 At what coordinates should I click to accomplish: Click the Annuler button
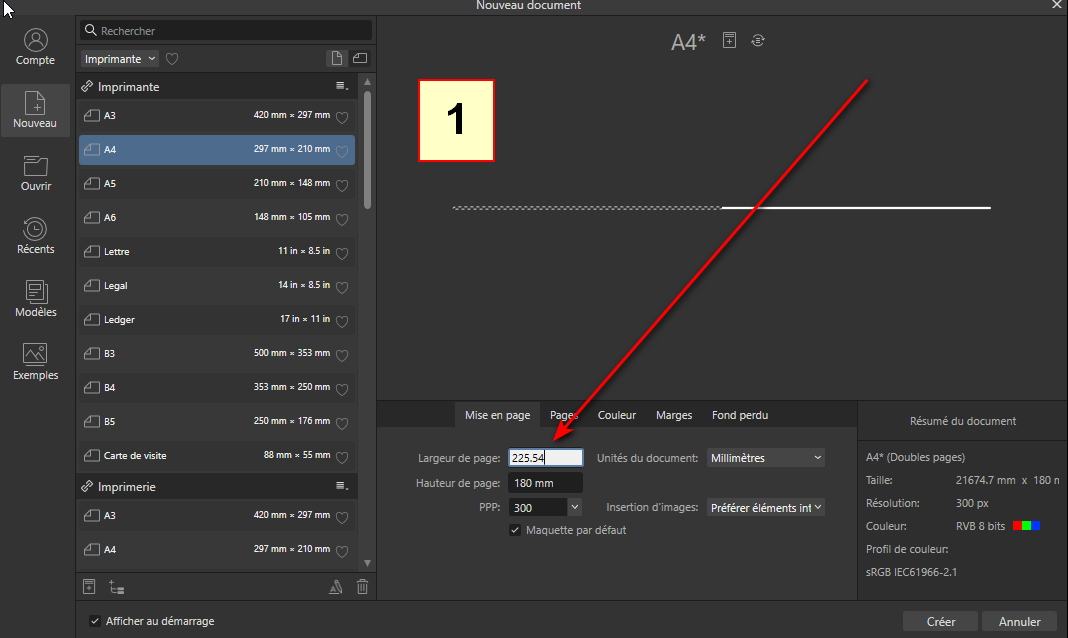point(1019,621)
